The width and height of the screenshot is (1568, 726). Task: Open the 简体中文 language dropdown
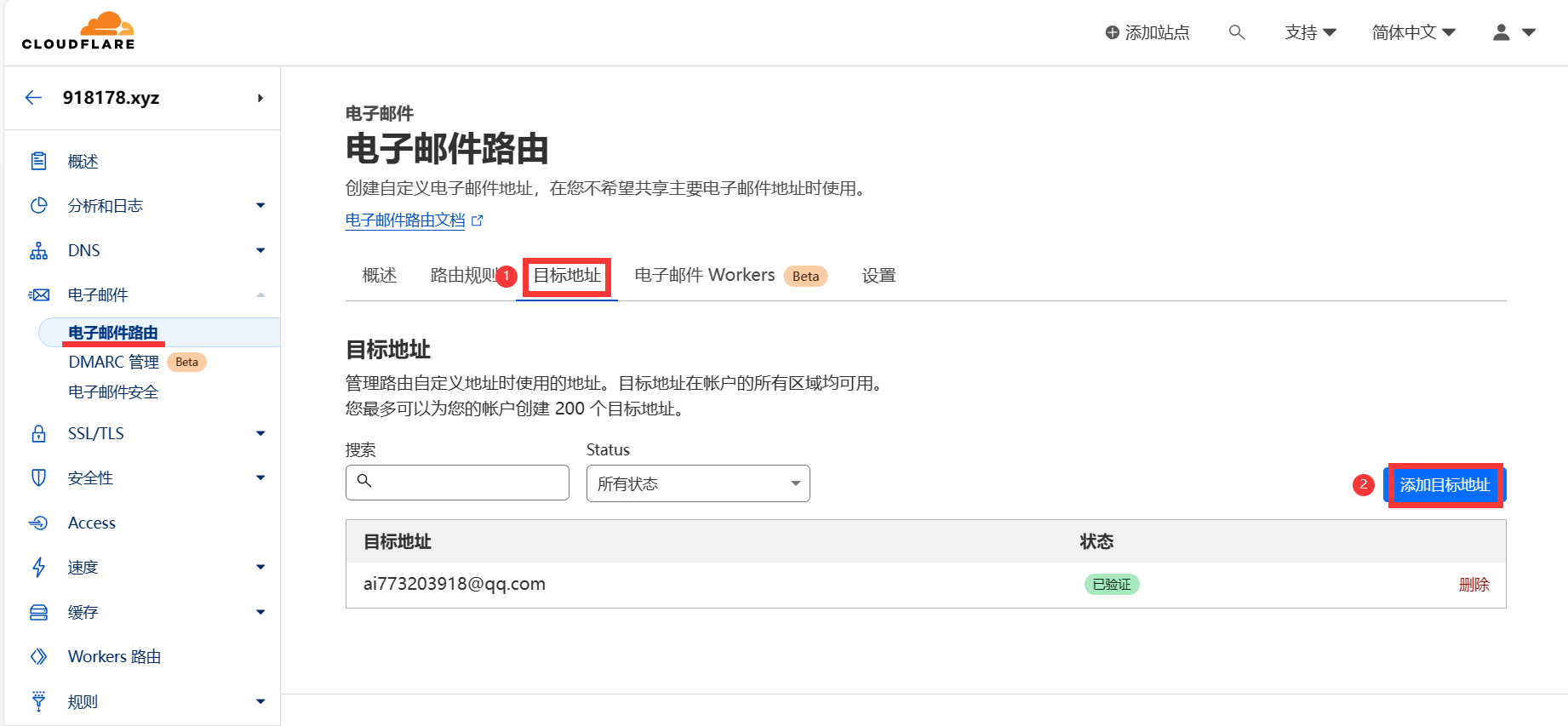tap(1413, 32)
